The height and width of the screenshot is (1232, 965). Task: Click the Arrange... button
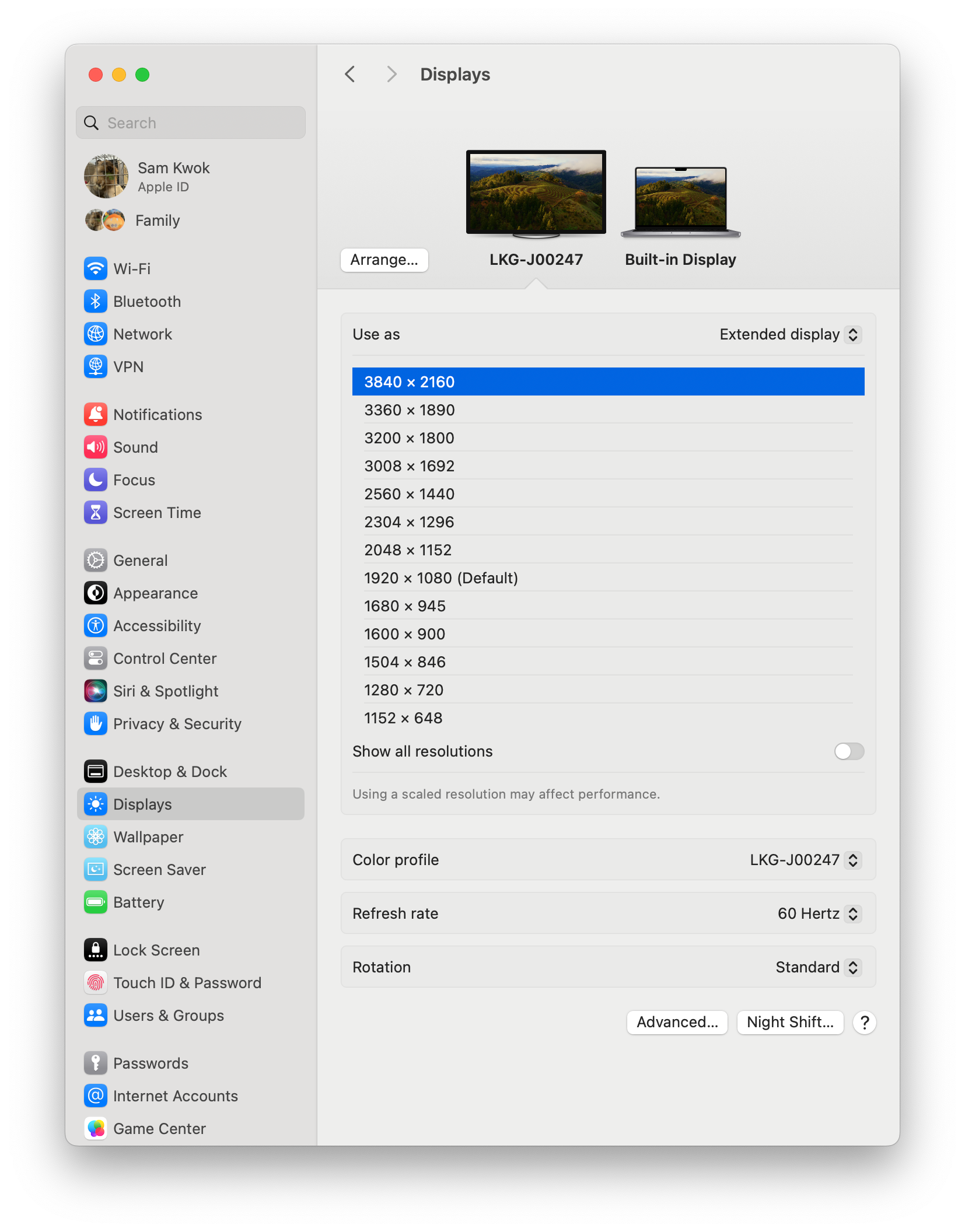[x=384, y=260]
